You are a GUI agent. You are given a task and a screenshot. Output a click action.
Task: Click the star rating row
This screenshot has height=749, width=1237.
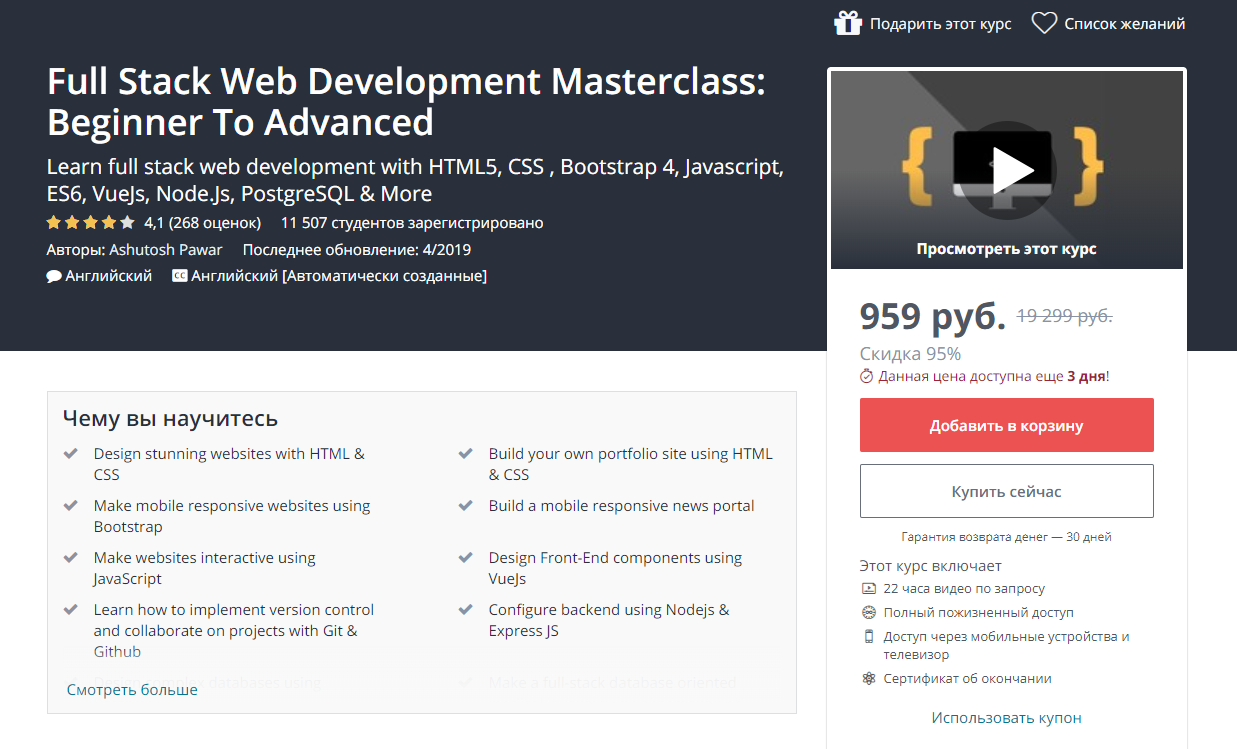90,223
